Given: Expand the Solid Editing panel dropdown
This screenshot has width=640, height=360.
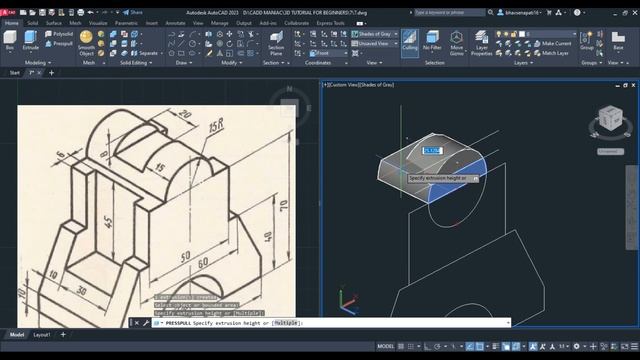Looking at the screenshot, I should click(136, 63).
